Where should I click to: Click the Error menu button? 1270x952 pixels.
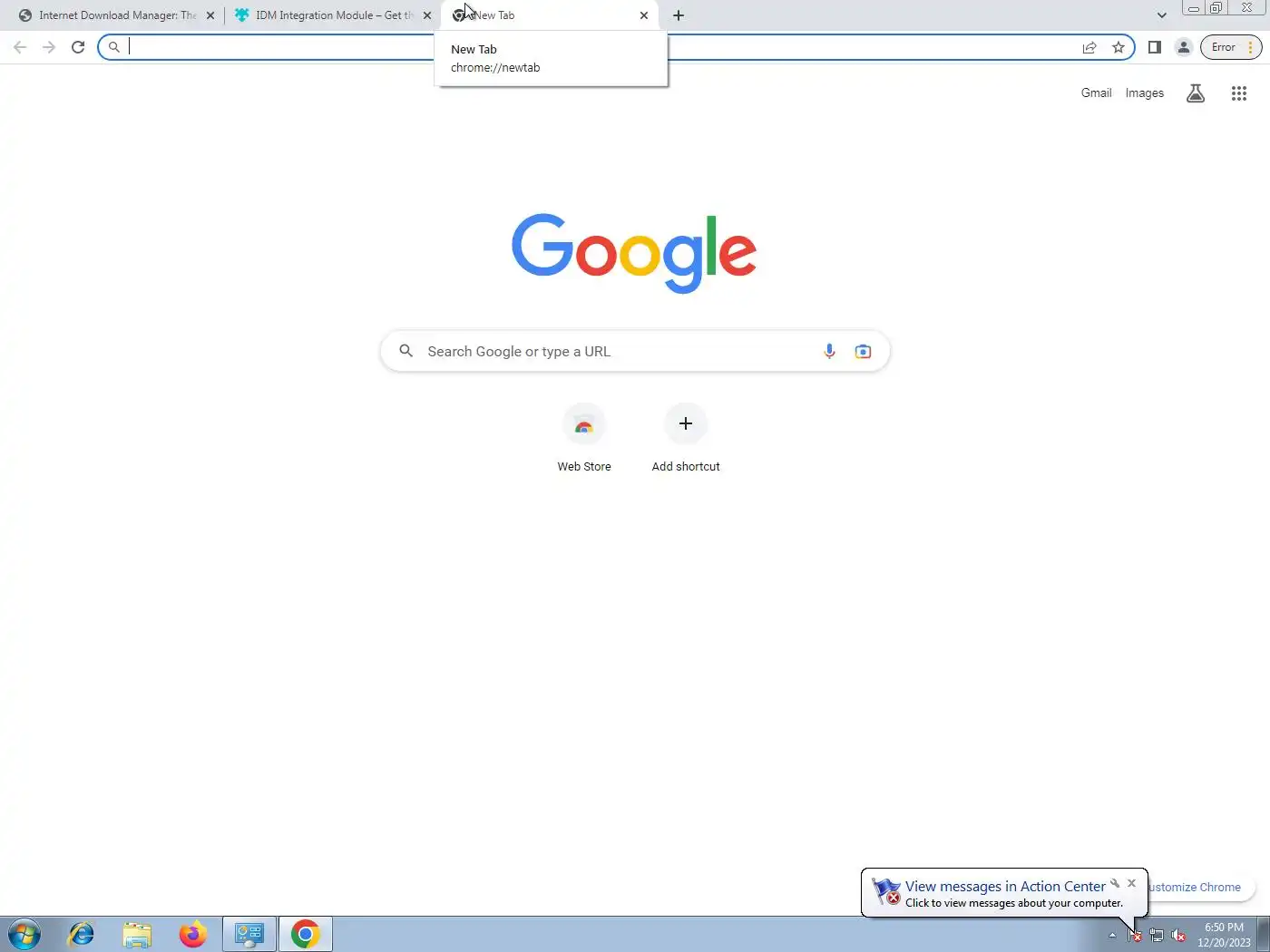[x=1231, y=47]
